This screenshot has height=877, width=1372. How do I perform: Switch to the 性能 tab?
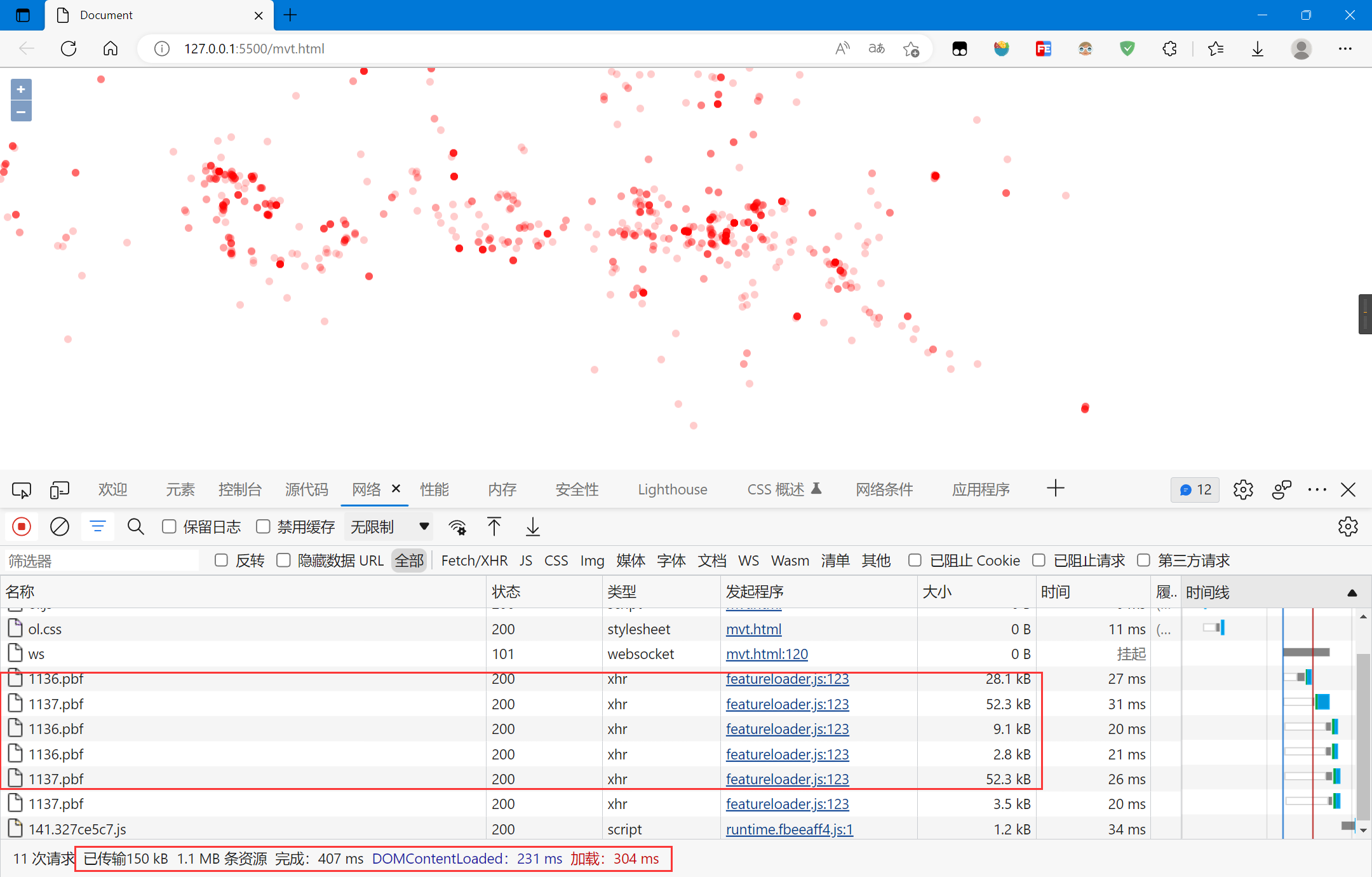coord(434,490)
